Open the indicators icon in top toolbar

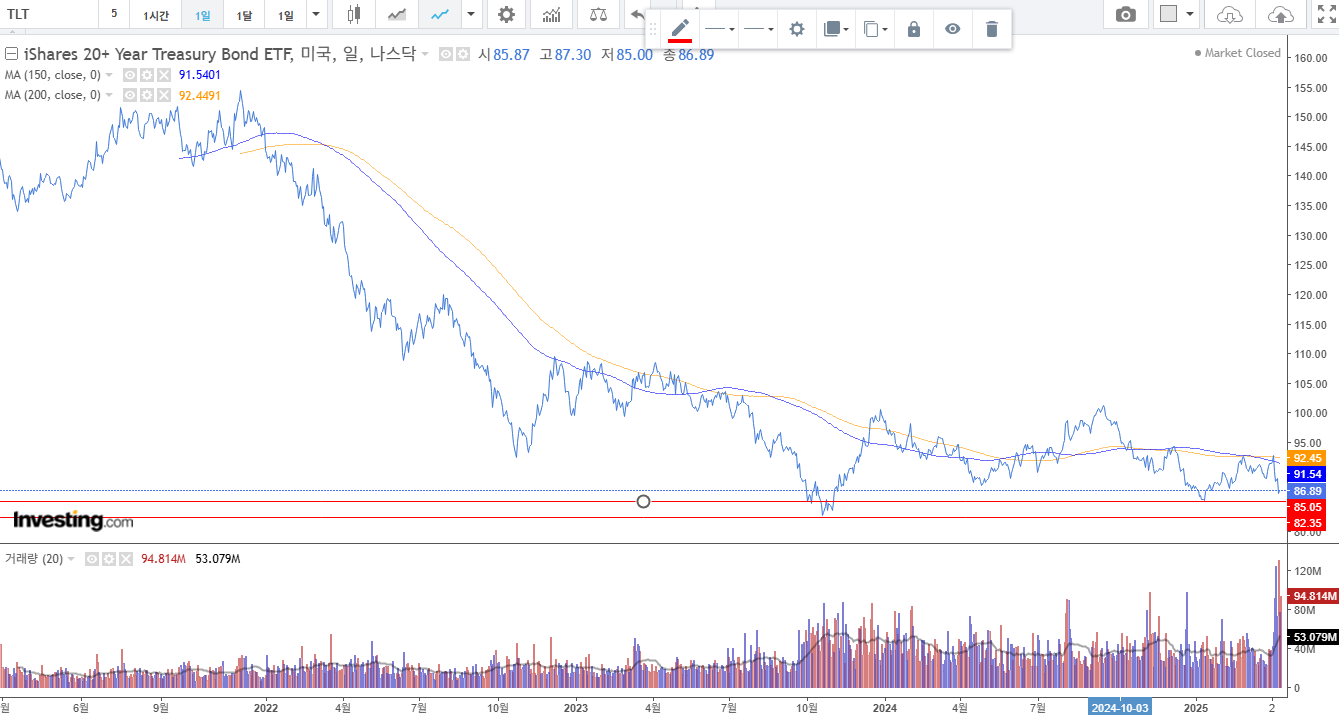[551, 14]
